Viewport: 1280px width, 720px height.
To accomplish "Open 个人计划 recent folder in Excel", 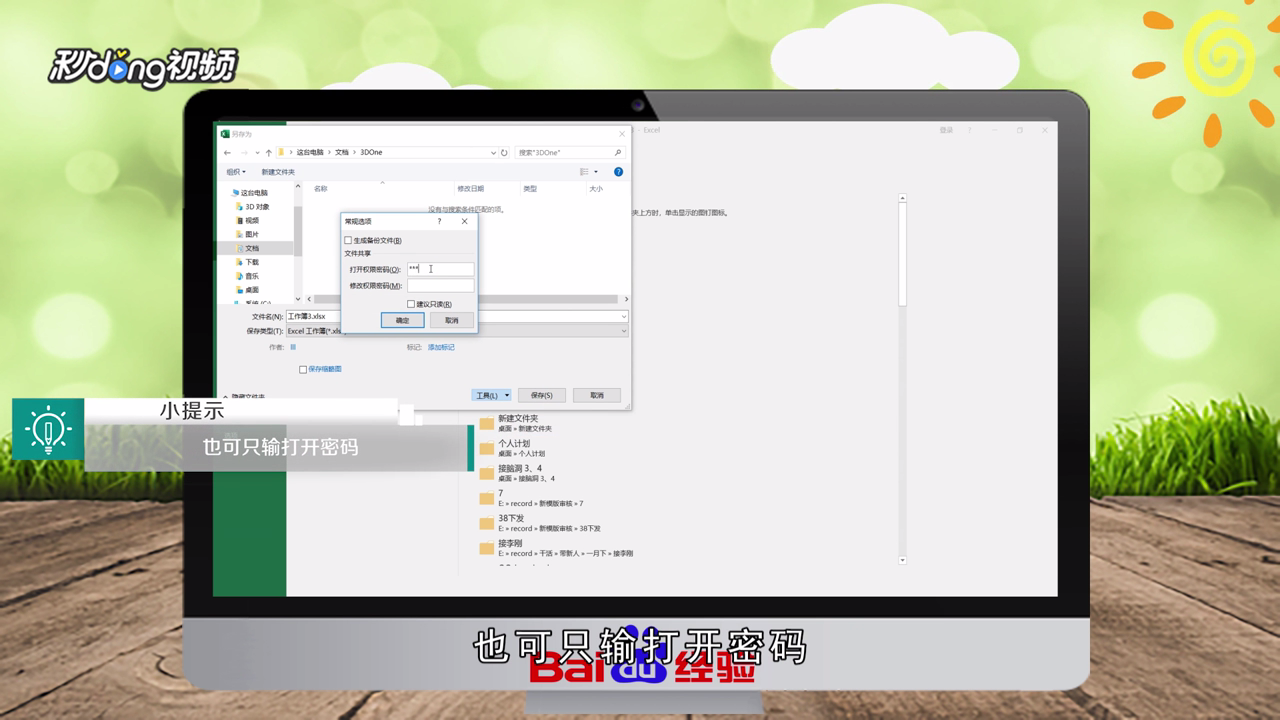I will (x=514, y=448).
